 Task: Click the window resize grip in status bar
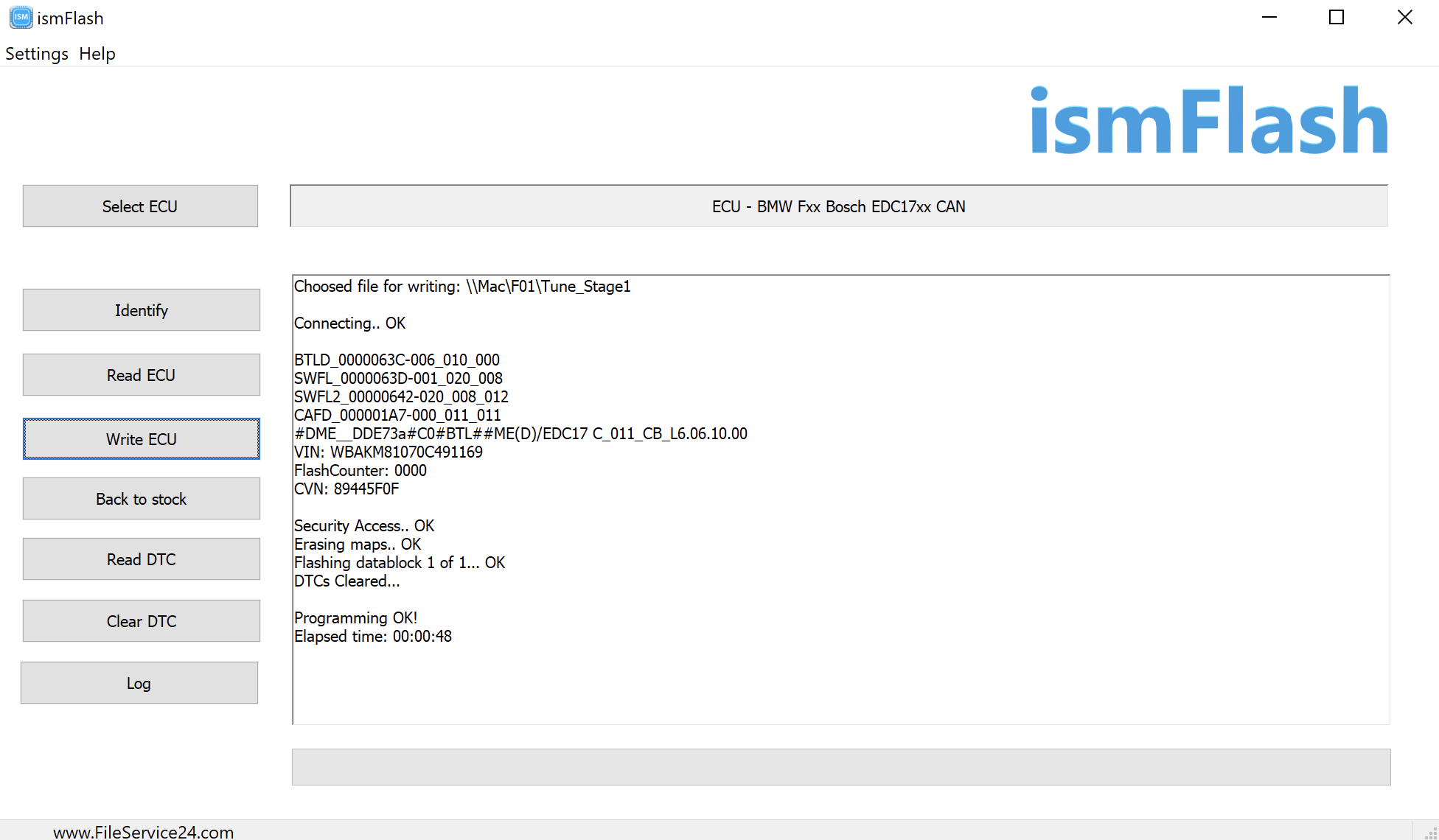pos(1431,833)
